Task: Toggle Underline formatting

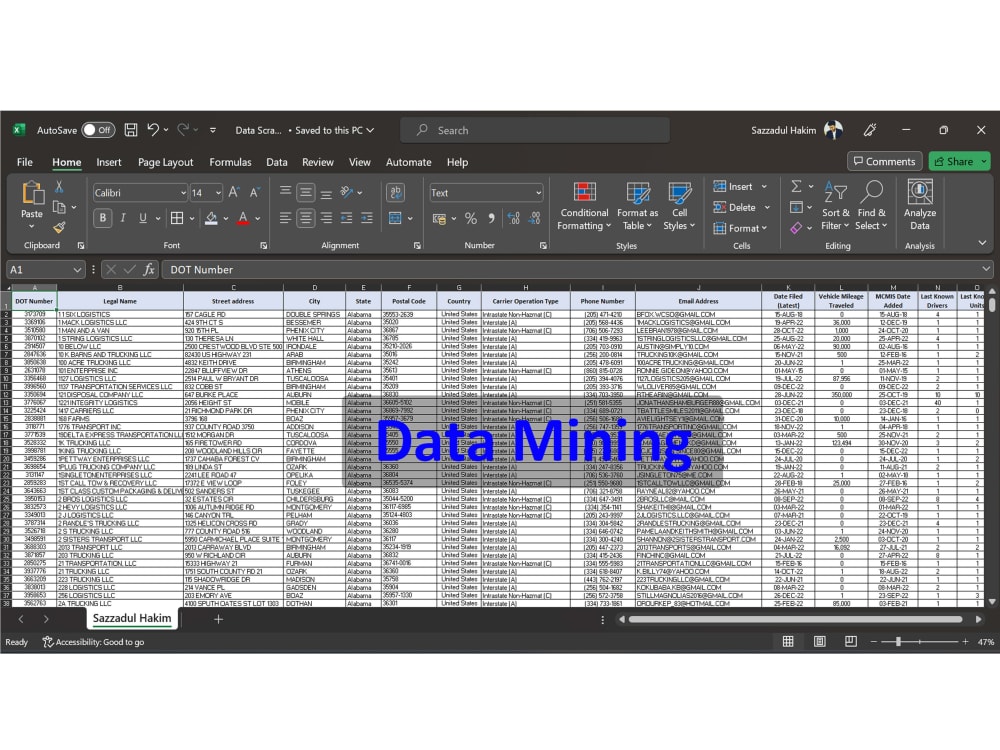Action: point(143,218)
